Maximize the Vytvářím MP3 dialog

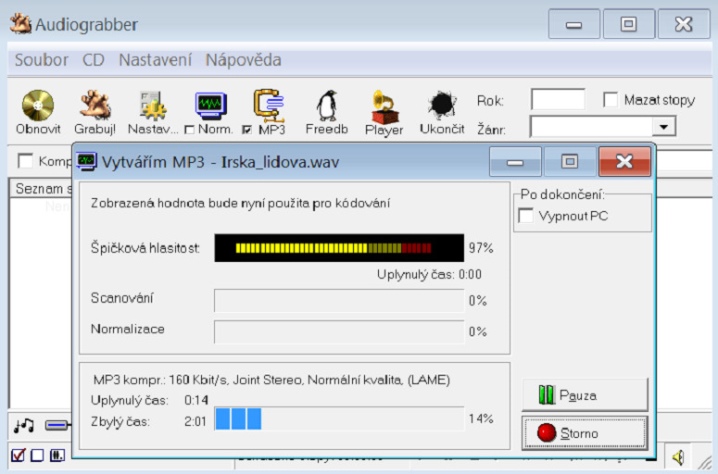[x=570, y=161]
